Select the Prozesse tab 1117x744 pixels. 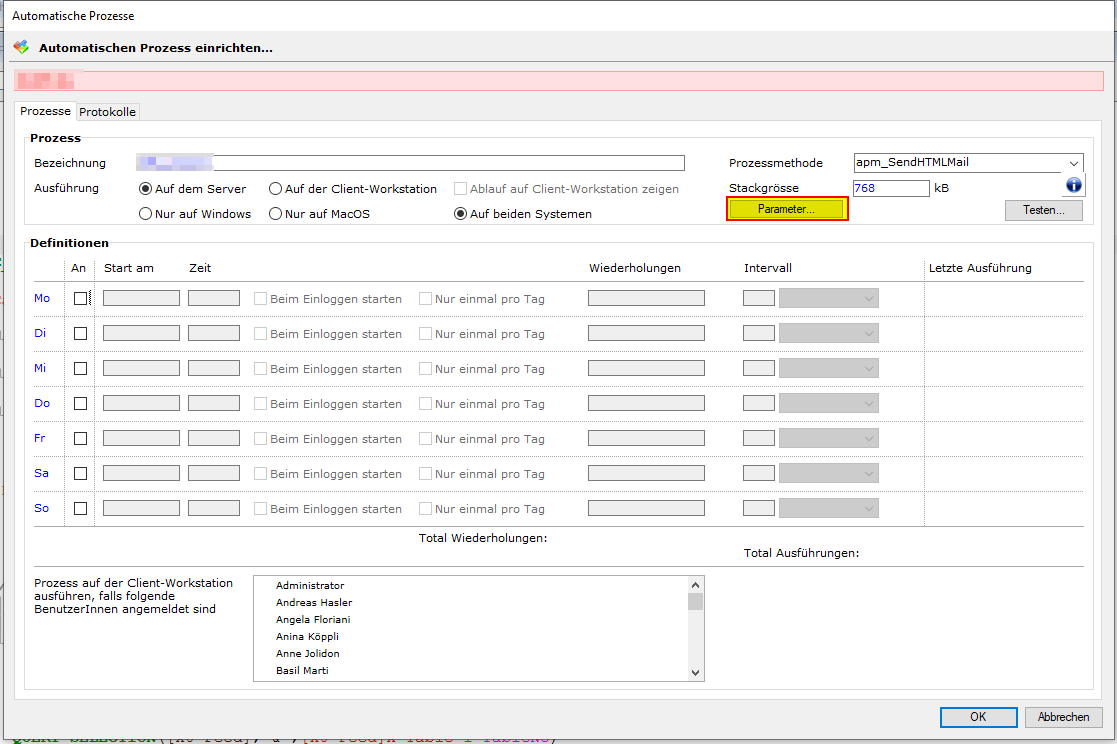[x=46, y=111]
